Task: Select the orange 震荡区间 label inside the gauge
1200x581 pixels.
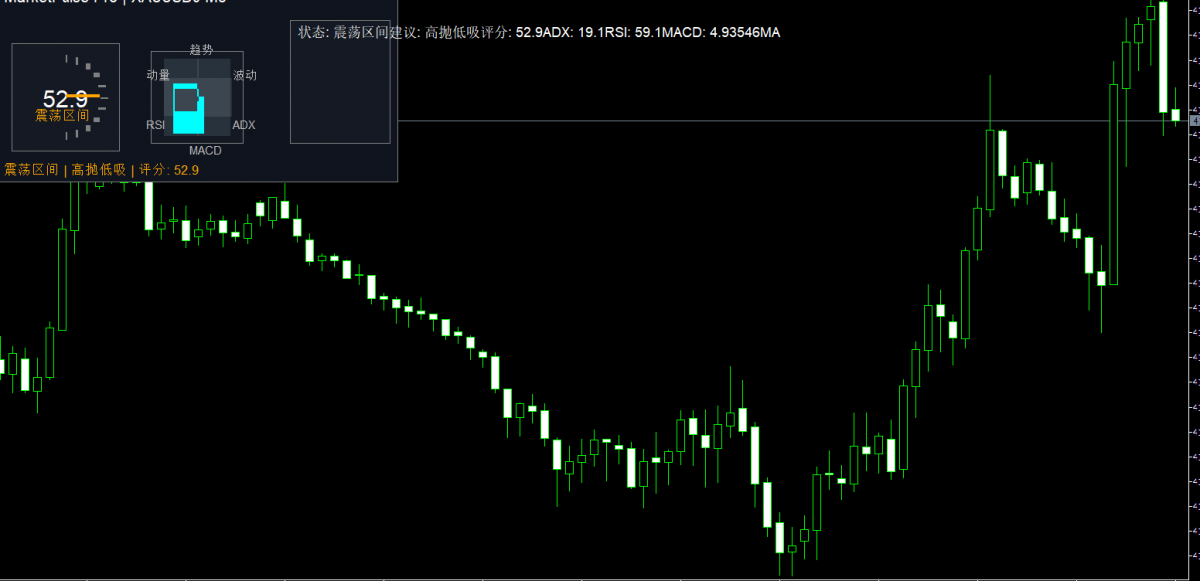Action: [62, 116]
